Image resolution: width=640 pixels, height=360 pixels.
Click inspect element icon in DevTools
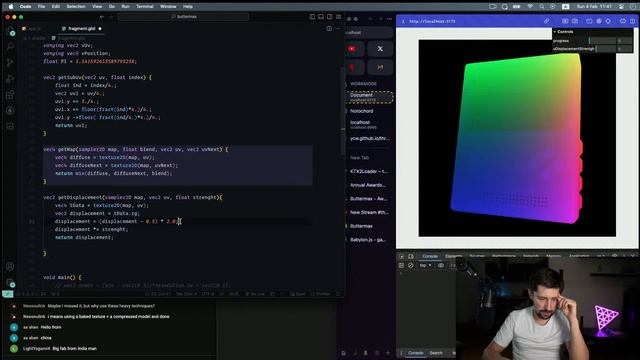[402, 256]
